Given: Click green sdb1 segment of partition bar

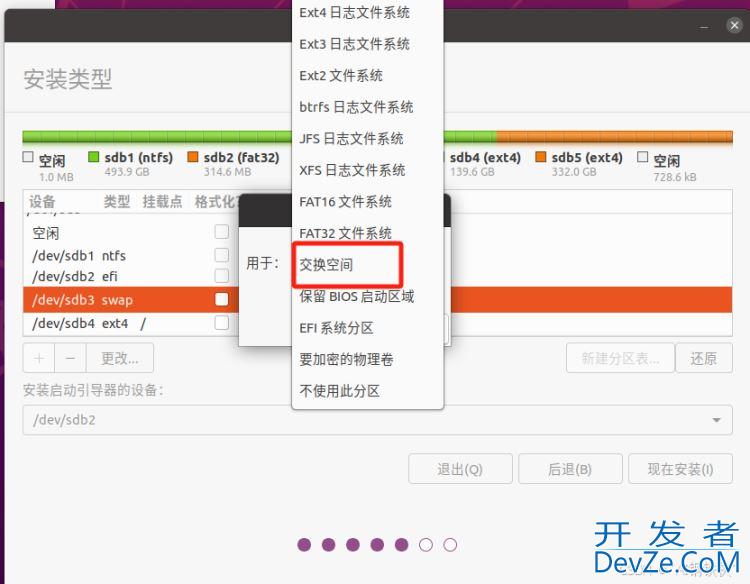Looking at the screenshot, I should pos(157,136).
